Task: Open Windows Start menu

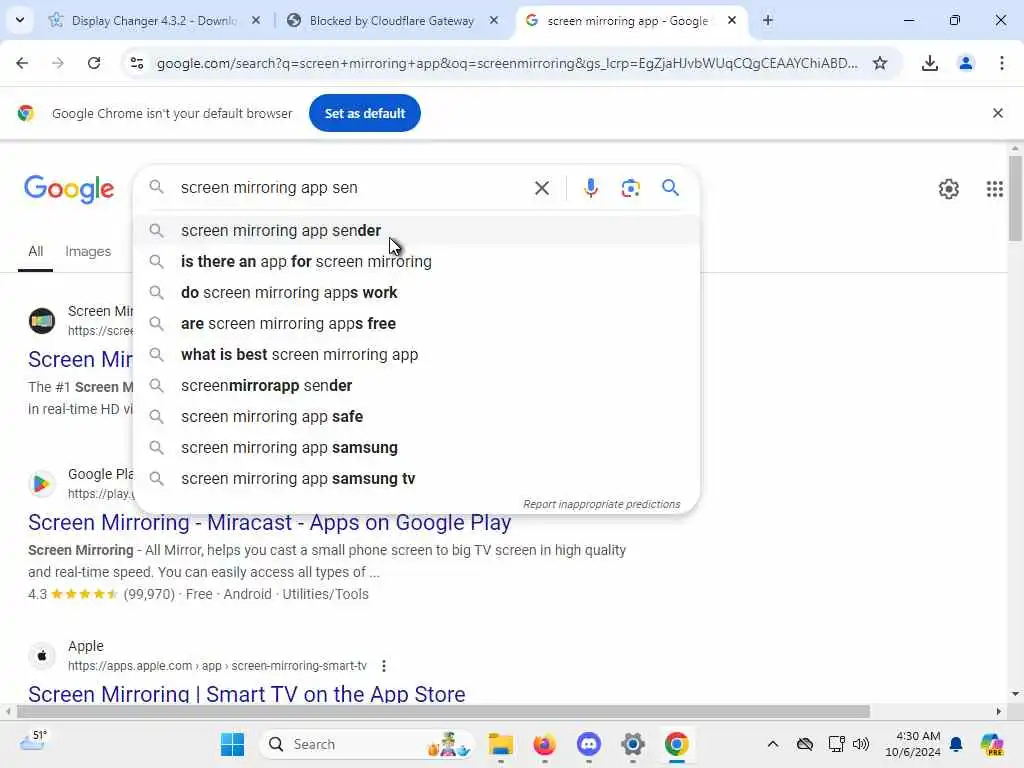Action: tap(232, 744)
